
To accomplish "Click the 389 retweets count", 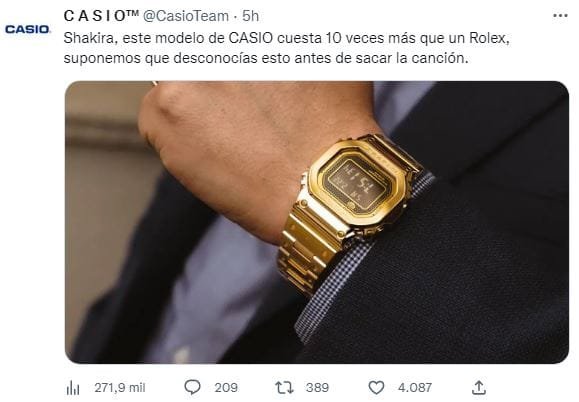I will click(x=317, y=387).
